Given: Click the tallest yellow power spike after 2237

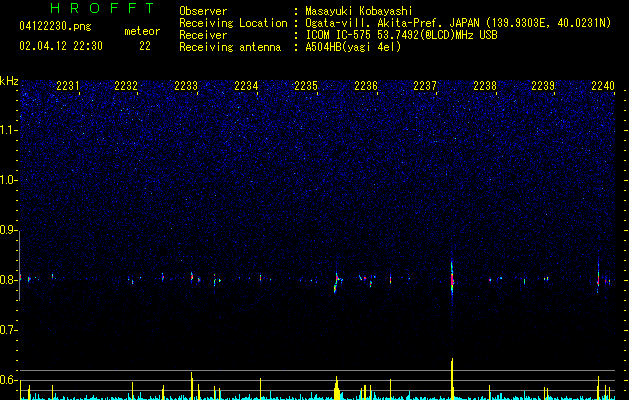Looking at the screenshot, I should coord(452,379).
